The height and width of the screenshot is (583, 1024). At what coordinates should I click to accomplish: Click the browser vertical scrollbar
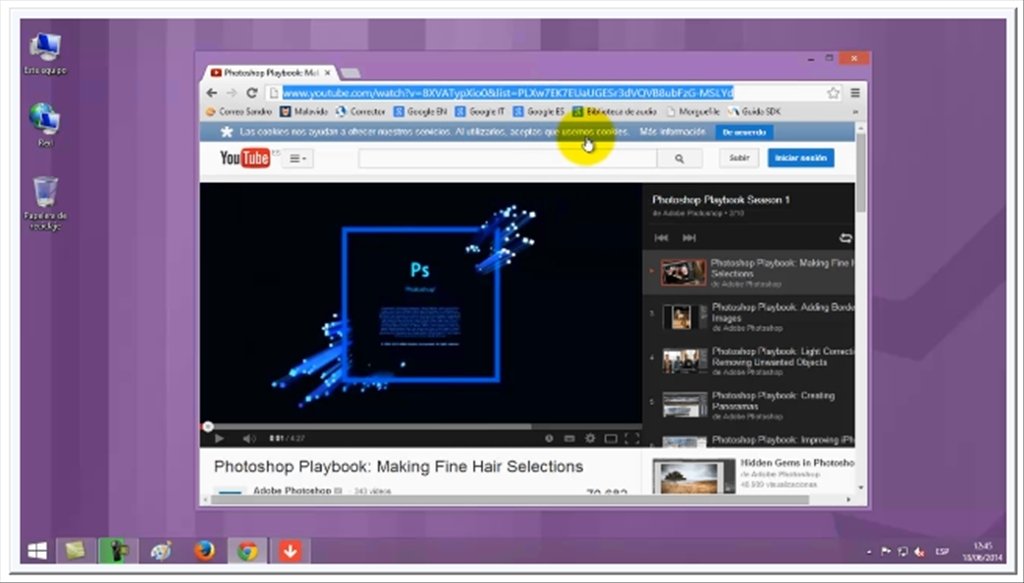[x=861, y=174]
